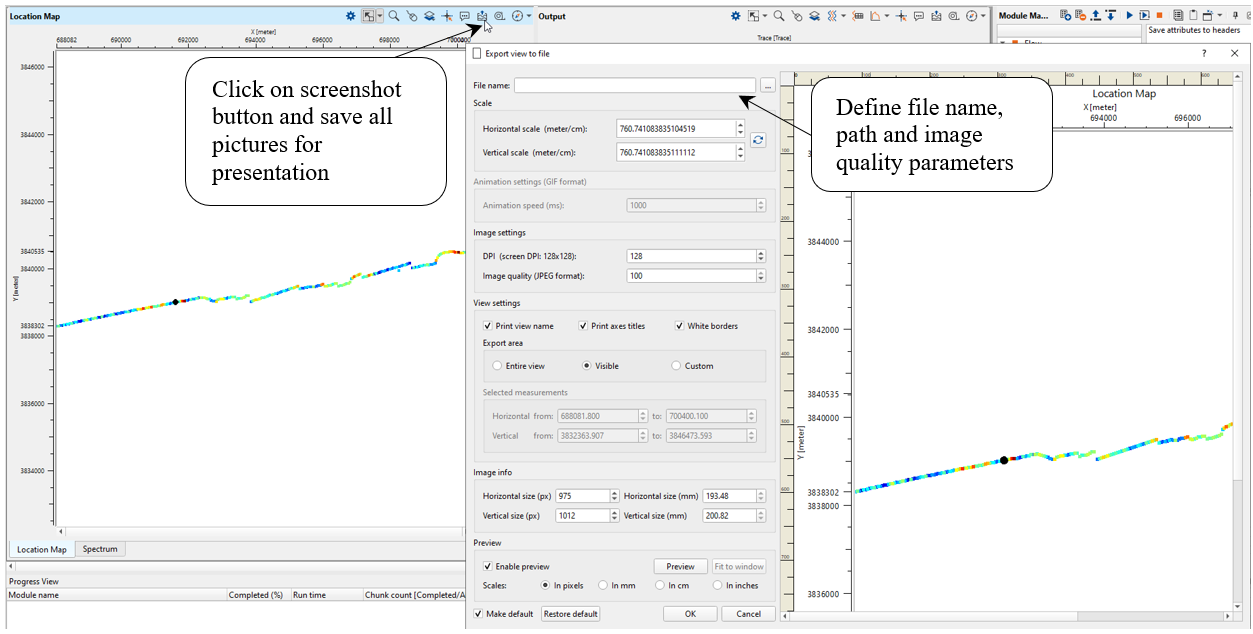
Task: Run the flow with blue play button
Action: (1129, 16)
